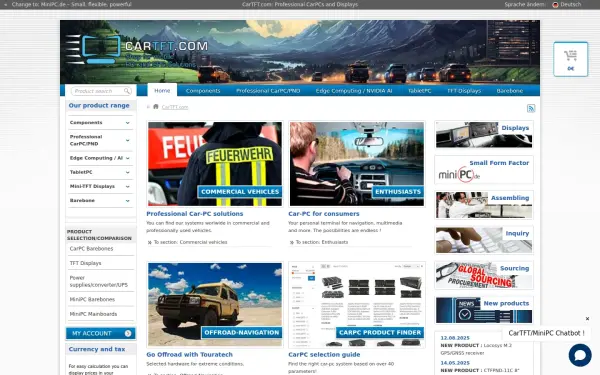Viewport: 600px width, 375px height.
Task: Click the search magnifier icon
Action: tap(127, 91)
